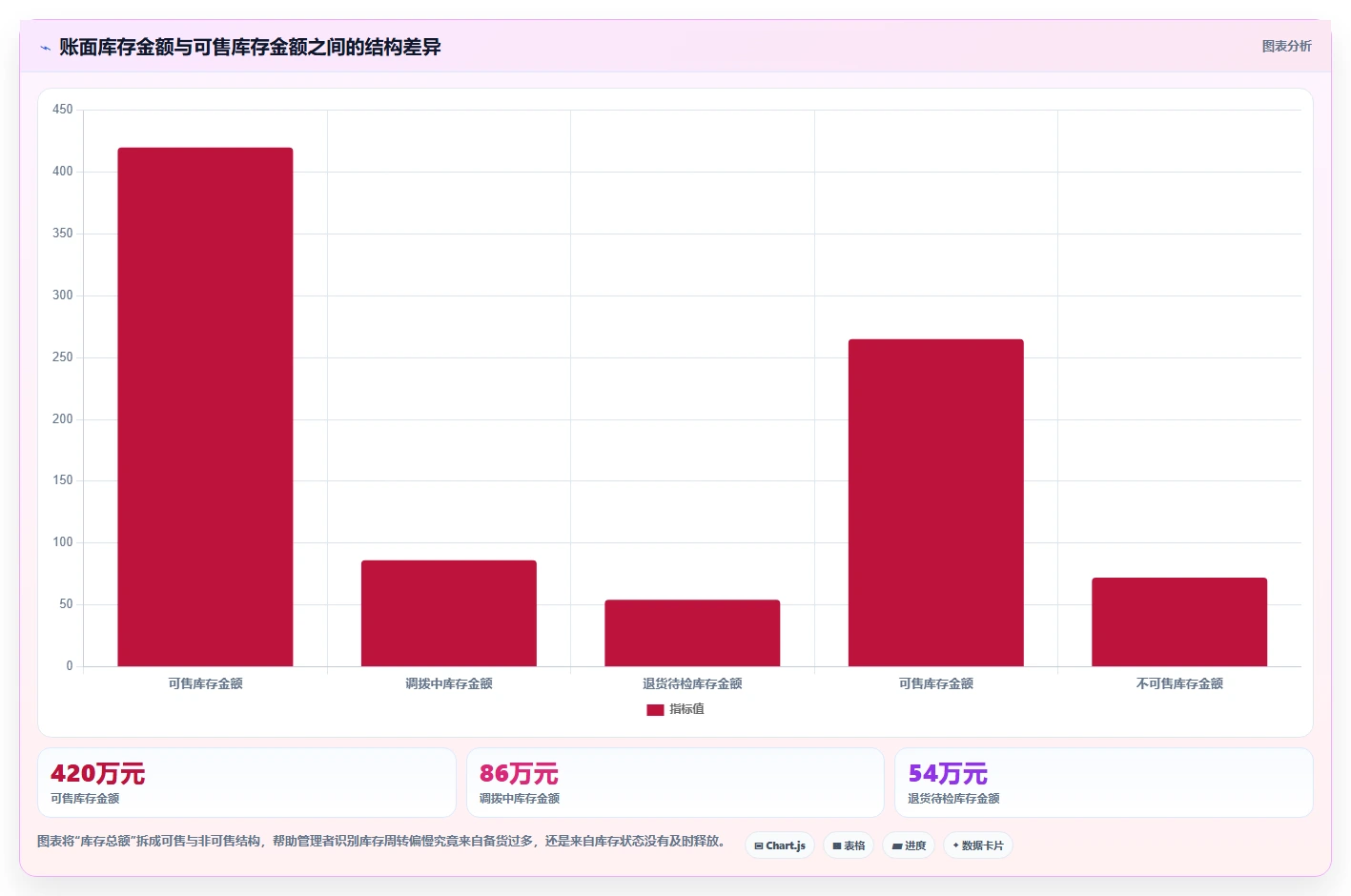Click 退货待检库存金额 caption under 54万元

pyautogui.click(x=953, y=799)
